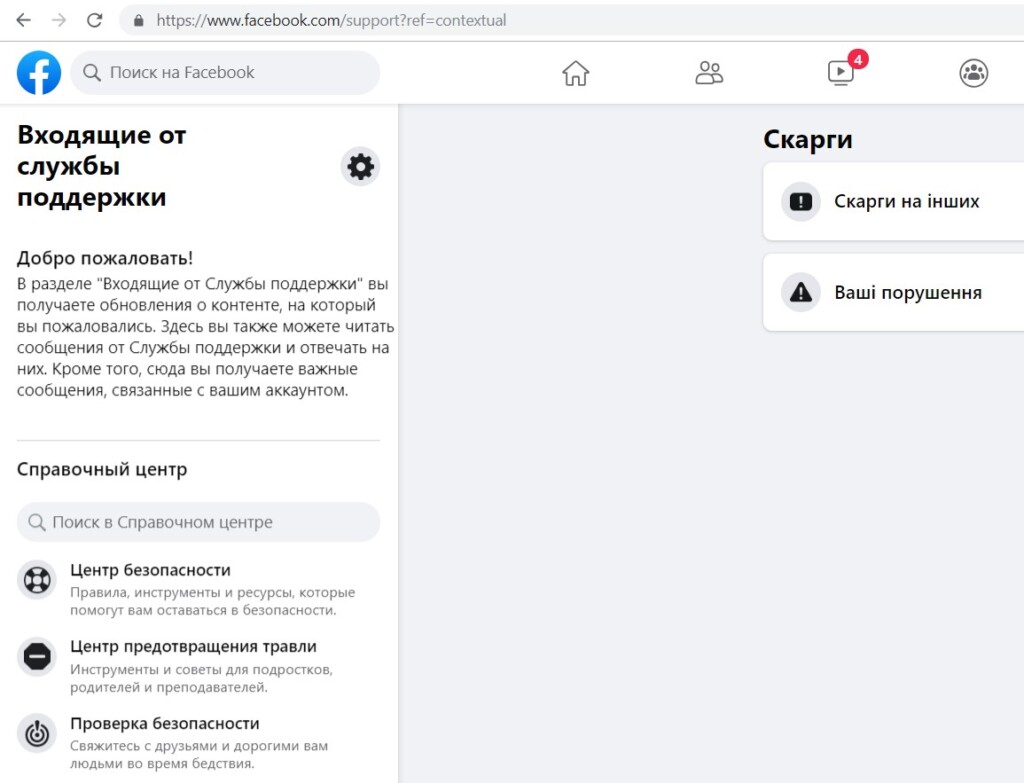This screenshot has height=783, width=1024.
Task: Reload the page with browser refresh button
Action: coord(95,20)
